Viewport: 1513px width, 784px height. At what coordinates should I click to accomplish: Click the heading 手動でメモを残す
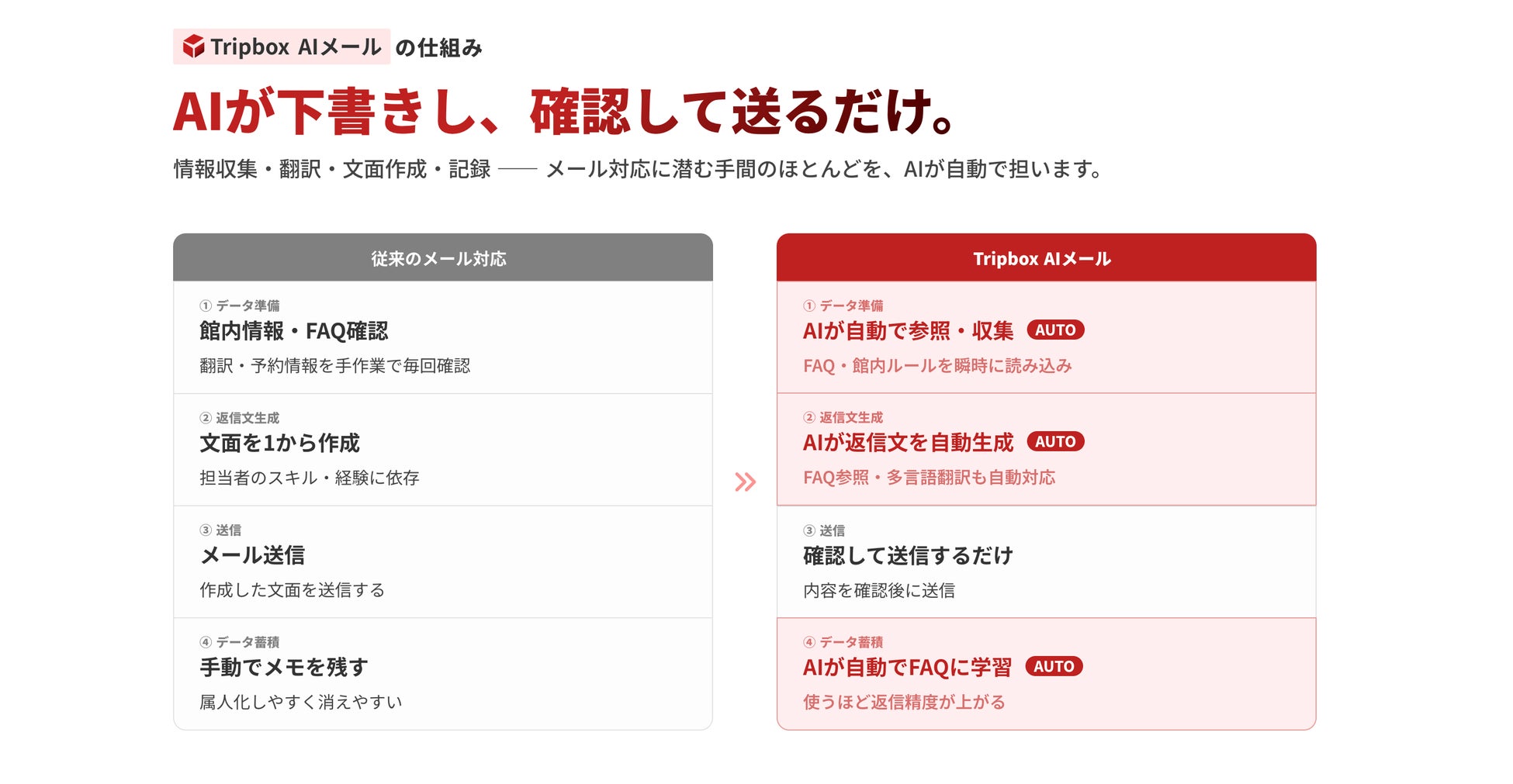pyautogui.click(x=283, y=667)
